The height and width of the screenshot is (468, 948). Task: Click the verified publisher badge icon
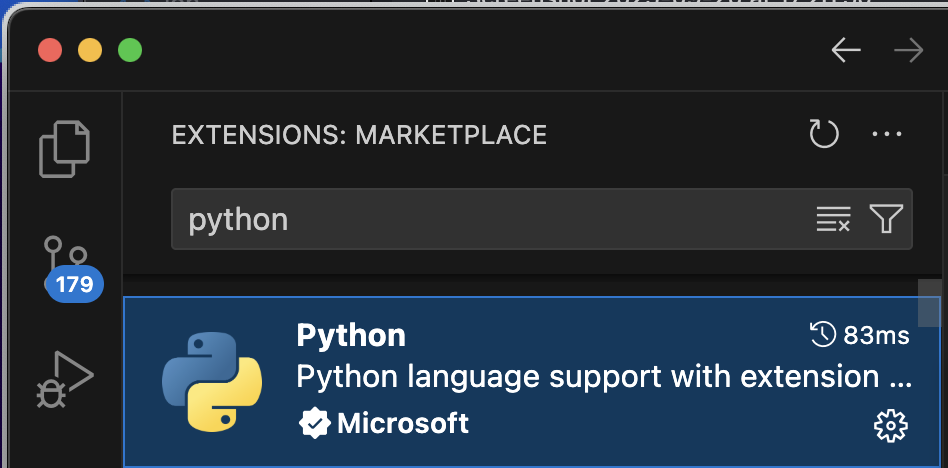[315, 424]
